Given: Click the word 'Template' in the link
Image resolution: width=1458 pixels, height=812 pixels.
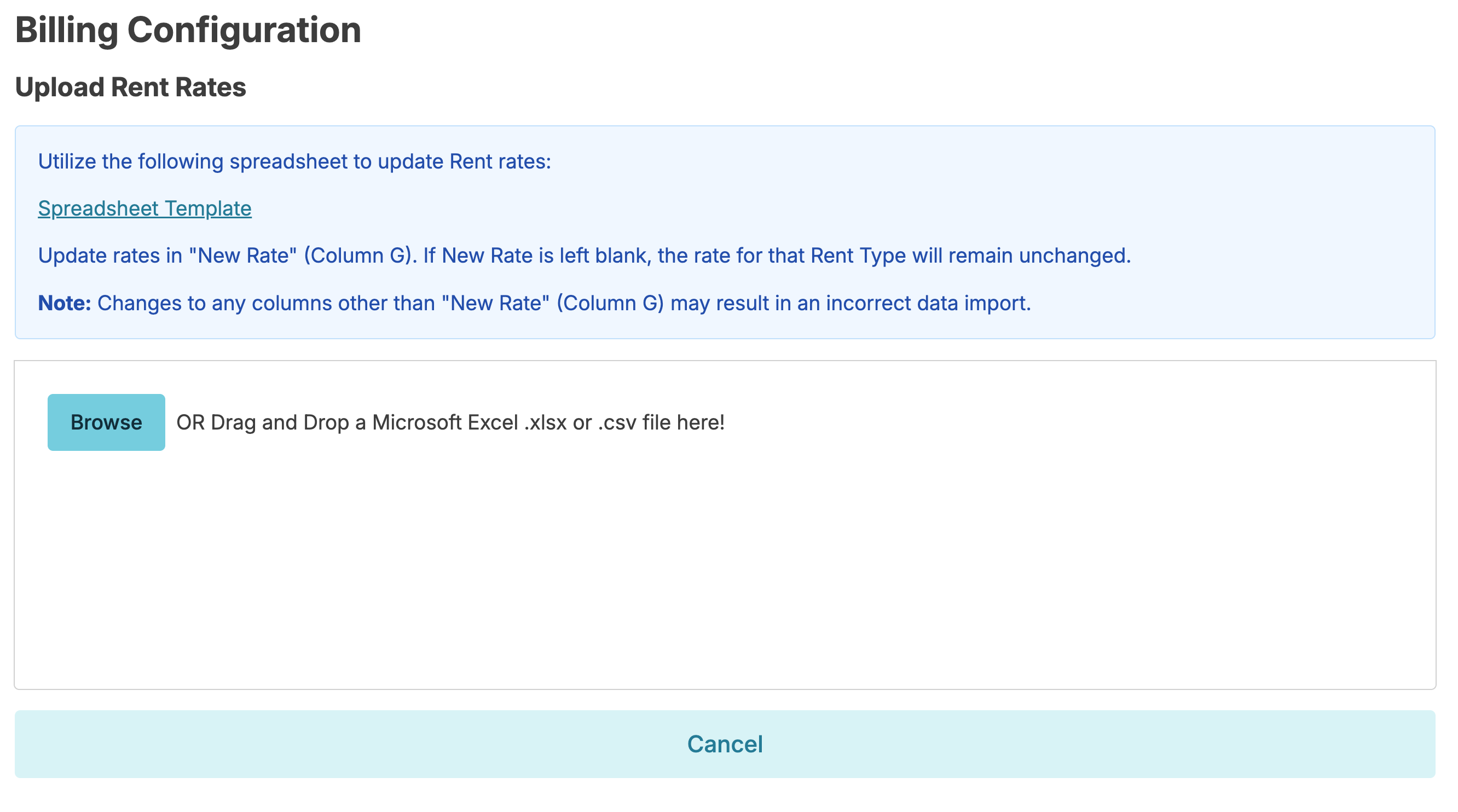Looking at the screenshot, I should click(208, 208).
